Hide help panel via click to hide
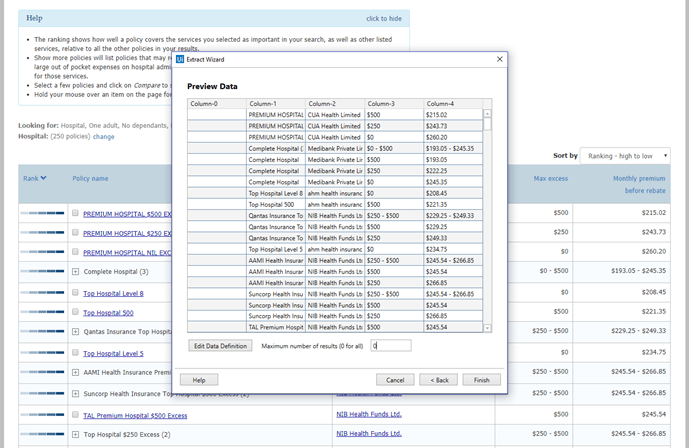Image resolution: width=689 pixels, height=448 pixels. coord(383,18)
